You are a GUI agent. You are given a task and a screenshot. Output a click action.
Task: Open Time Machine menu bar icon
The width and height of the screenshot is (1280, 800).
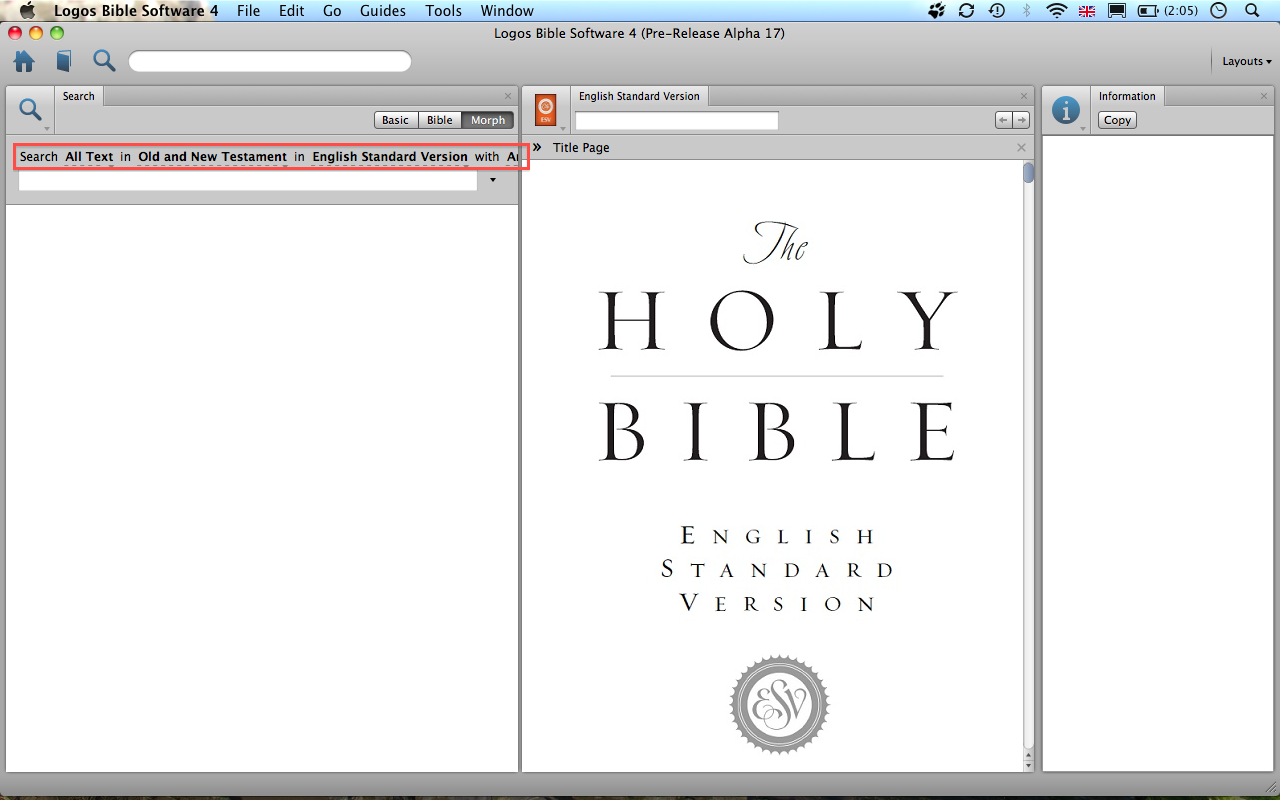point(997,11)
